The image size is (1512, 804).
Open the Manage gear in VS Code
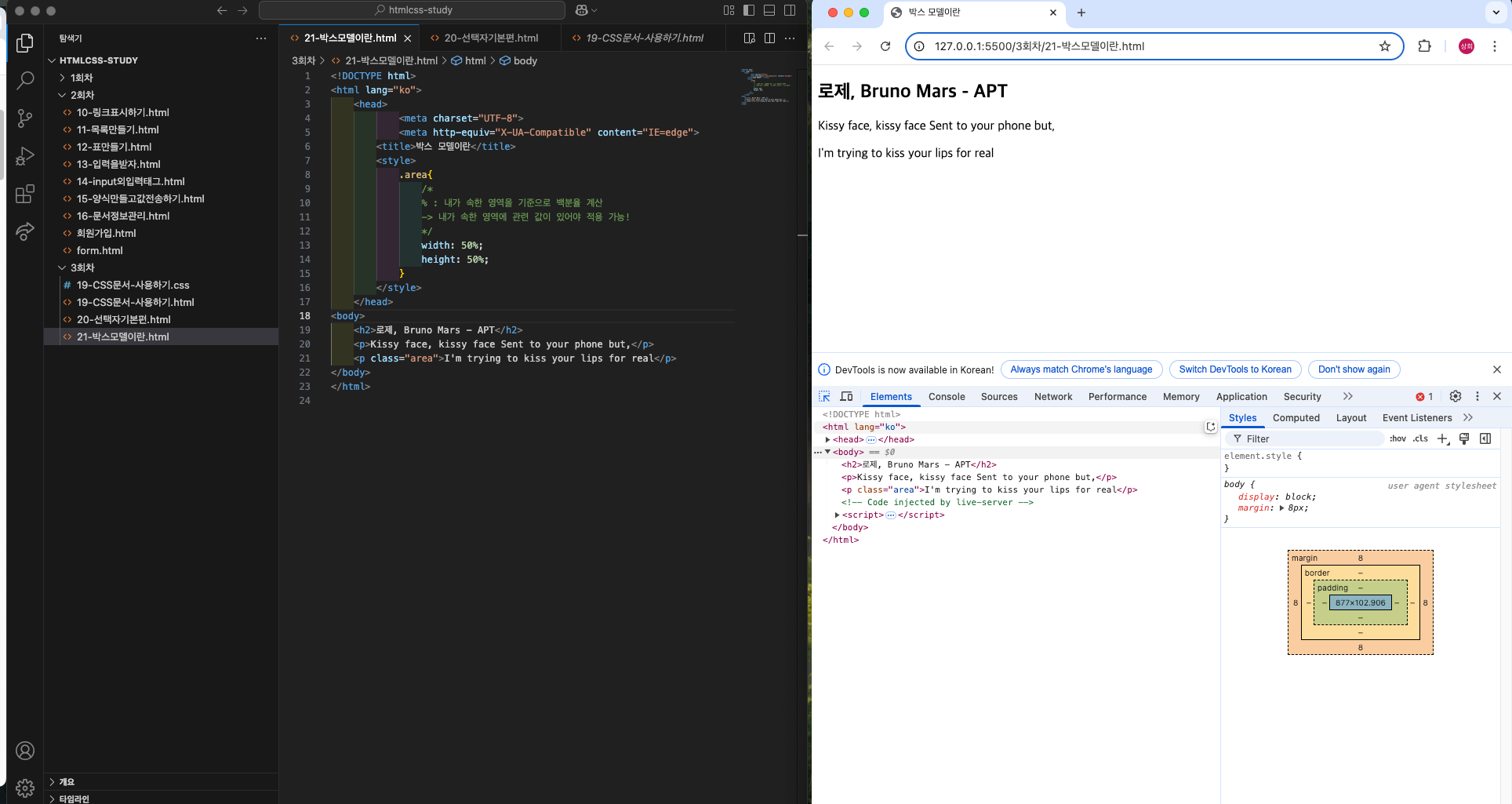(25, 788)
